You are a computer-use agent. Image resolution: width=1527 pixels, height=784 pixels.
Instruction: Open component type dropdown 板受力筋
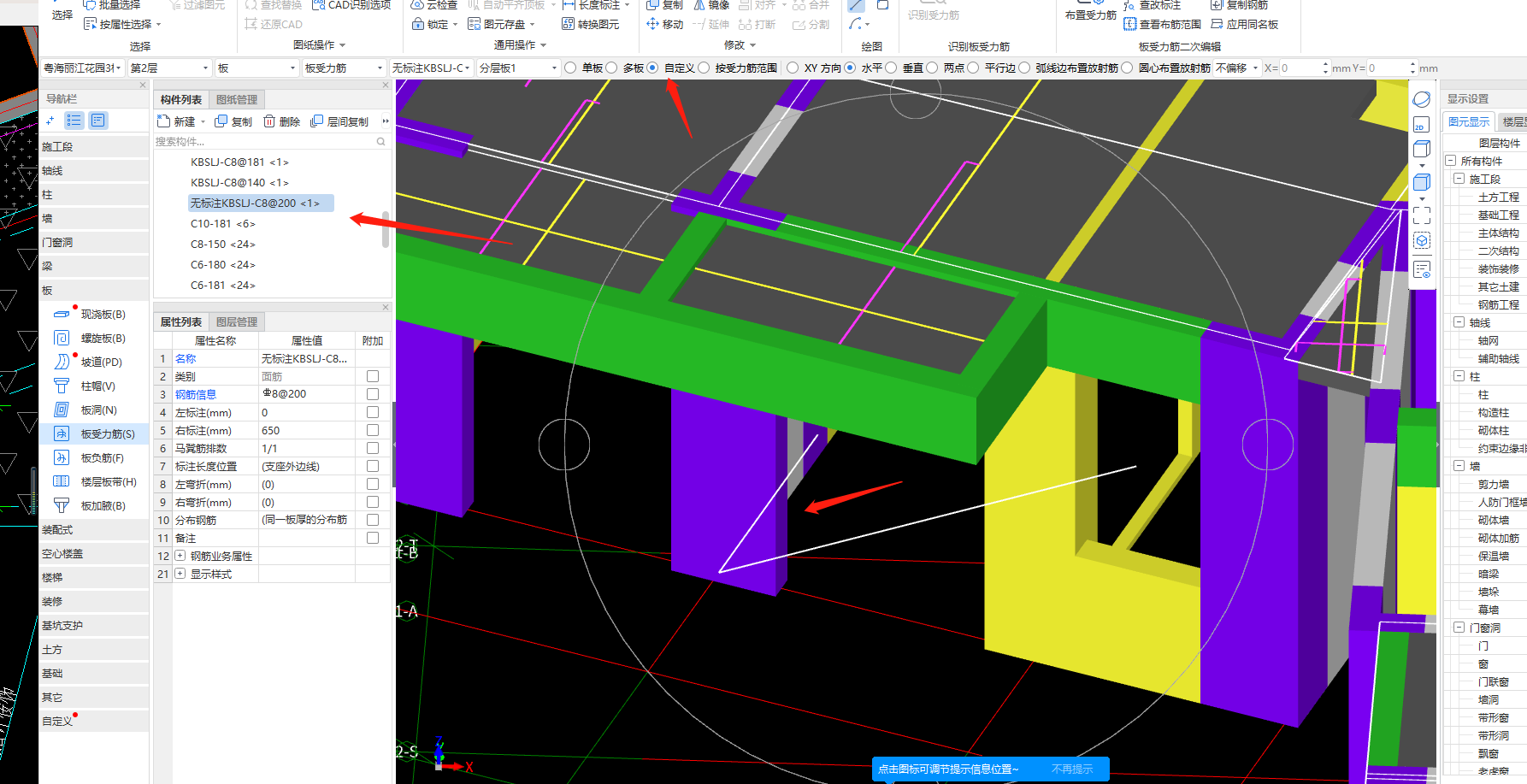point(344,68)
